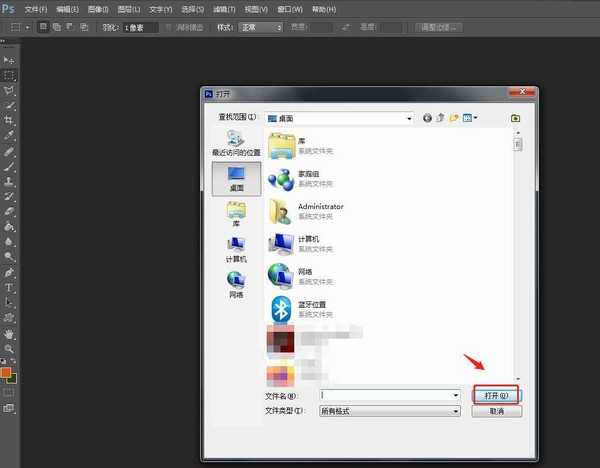
Task: Click the create new folder icon
Action: [454, 118]
